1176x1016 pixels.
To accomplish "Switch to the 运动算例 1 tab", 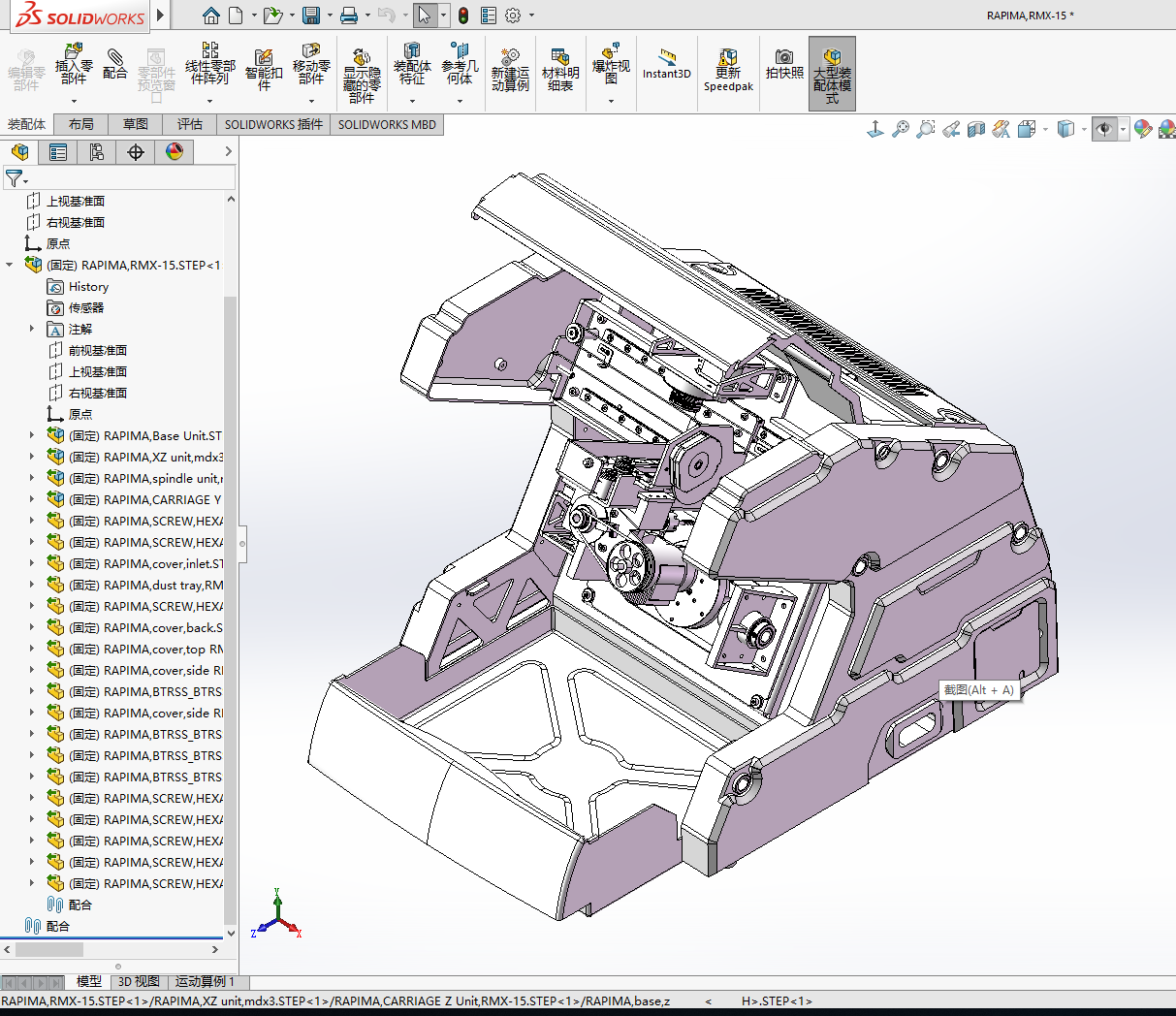I will 205,981.
